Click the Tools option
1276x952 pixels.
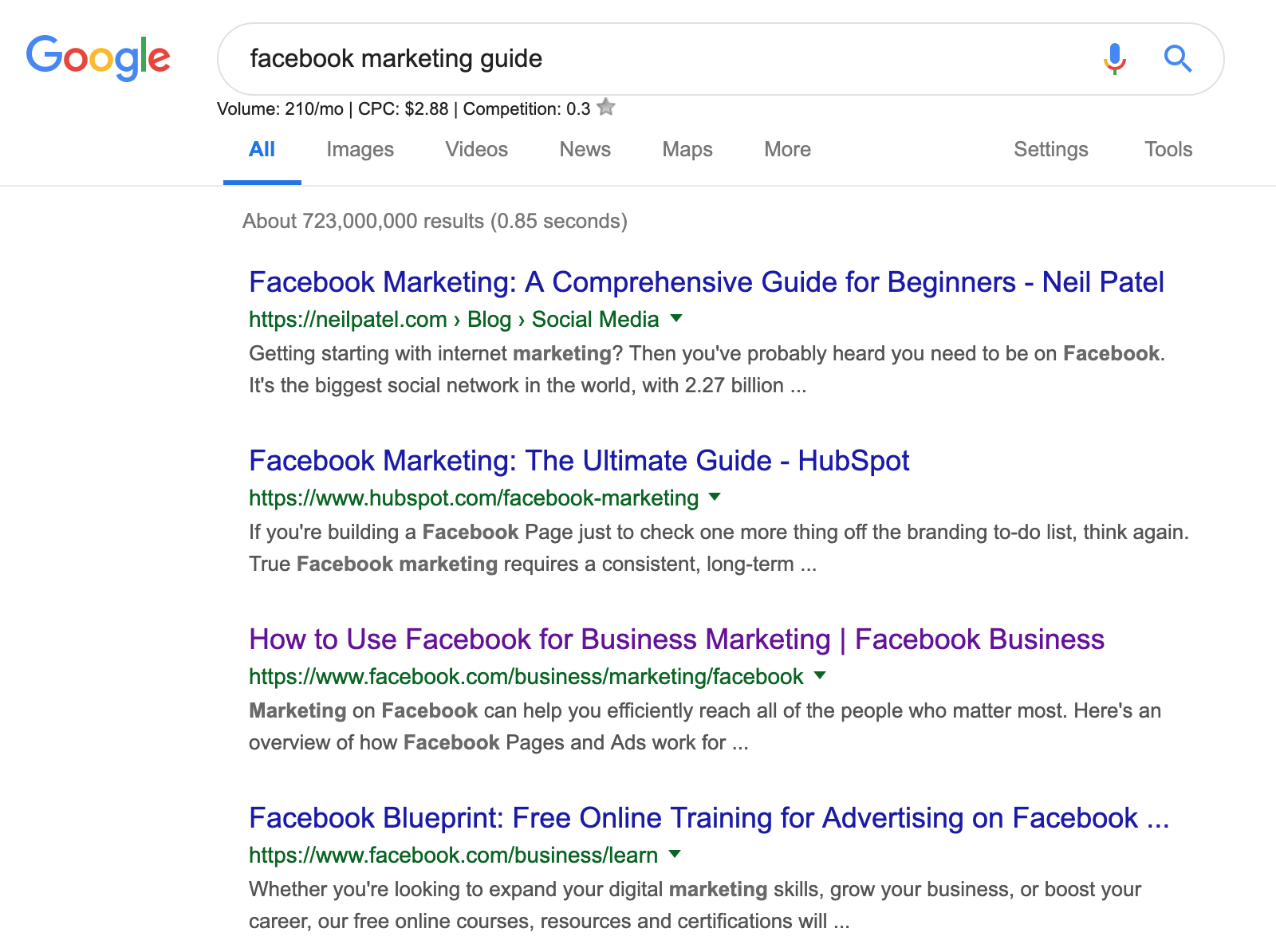coord(1168,149)
